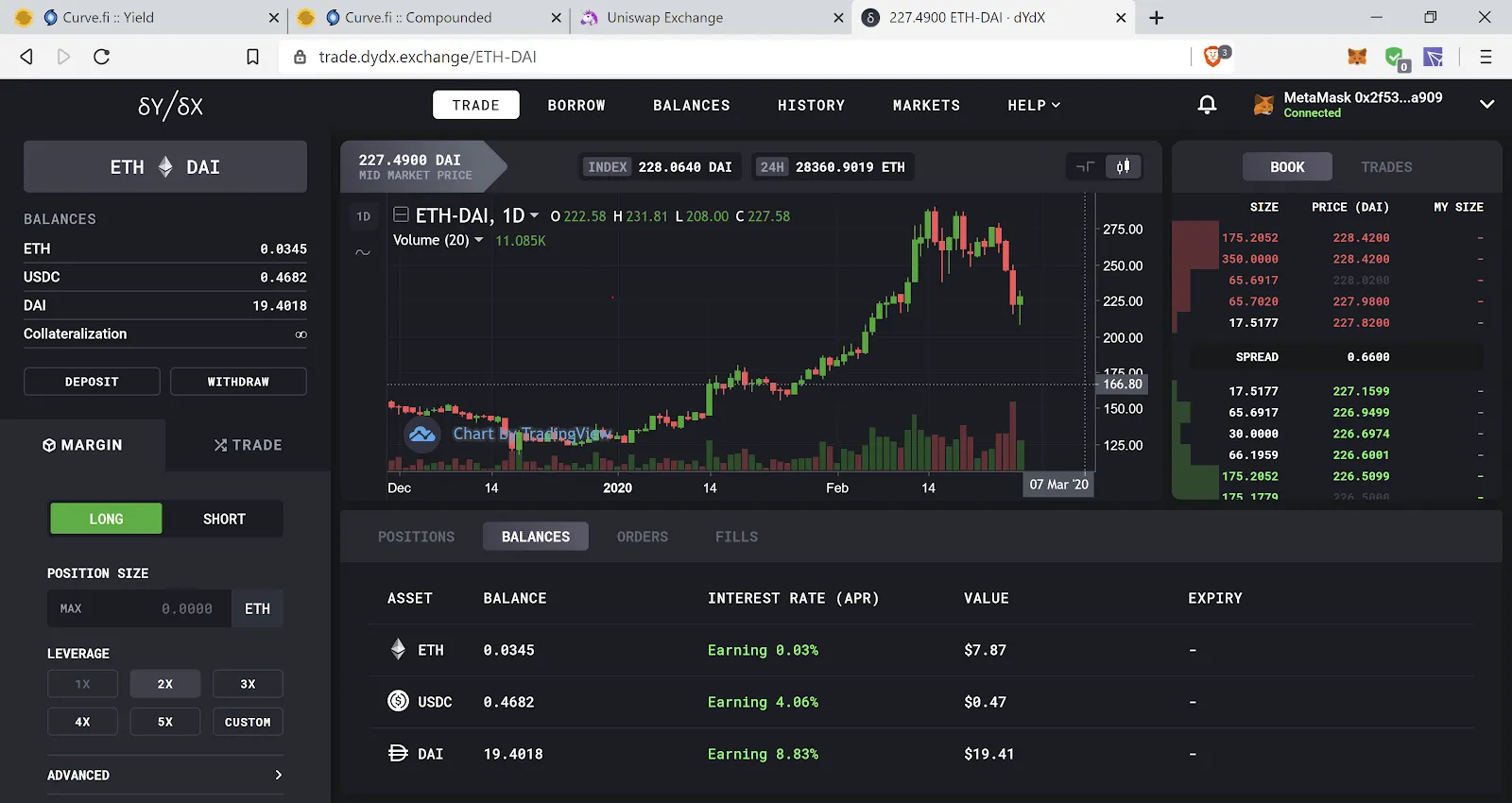This screenshot has height=803, width=1512.
Task: Collapse the ETH-DAI chart legend box
Action: [401, 214]
